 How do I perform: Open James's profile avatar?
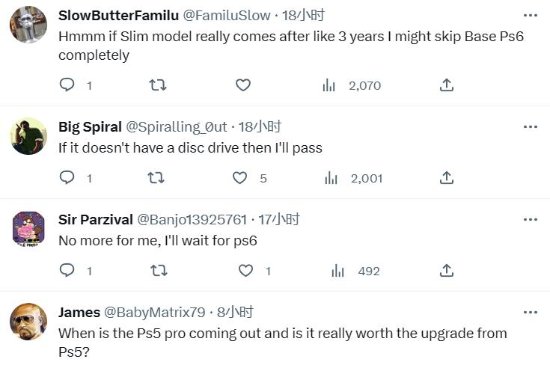[28, 322]
